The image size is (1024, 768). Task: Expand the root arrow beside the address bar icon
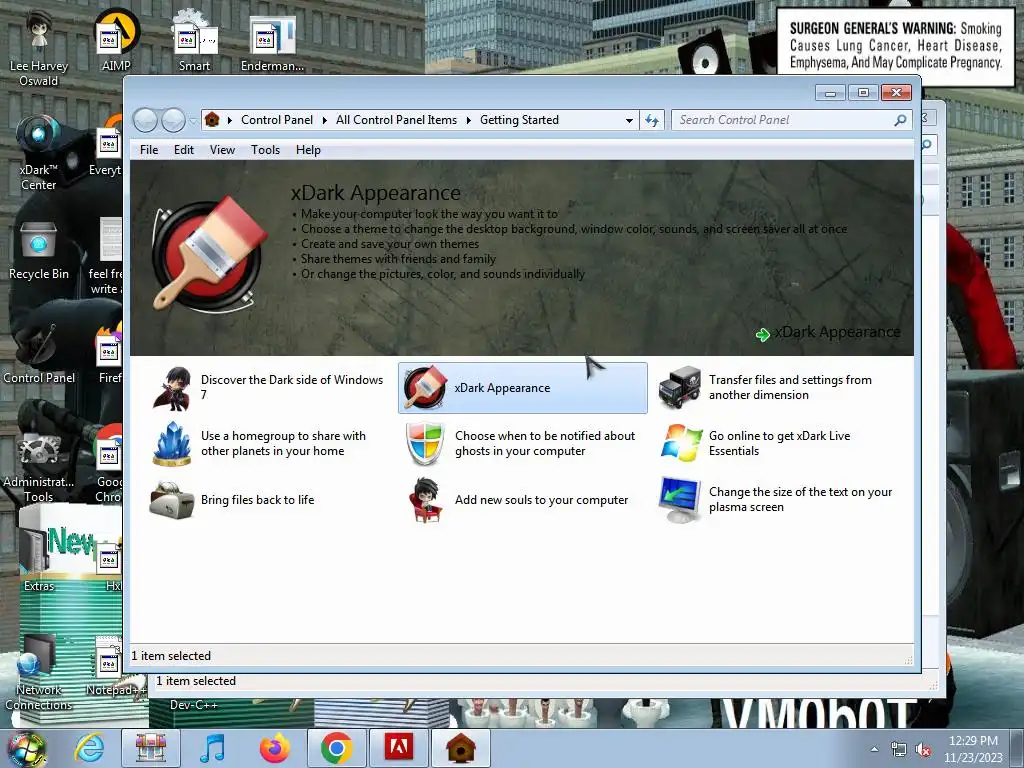pos(229,120)
